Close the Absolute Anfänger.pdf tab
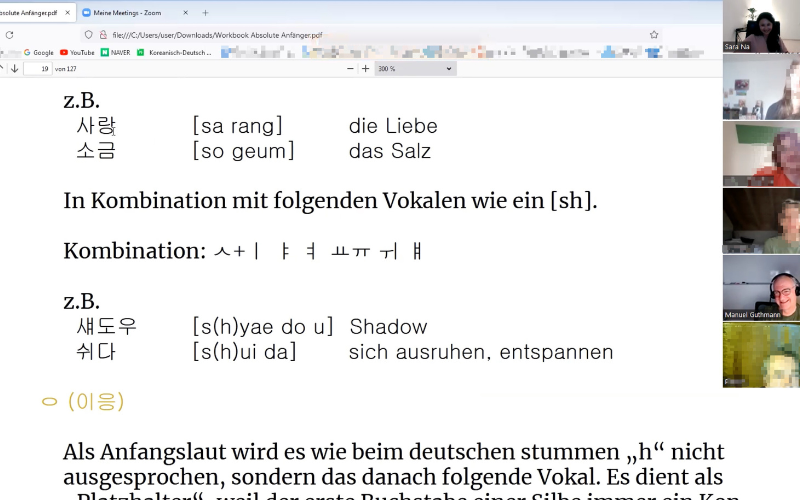Screen dimensions: 800x500 tap(69, 13)
